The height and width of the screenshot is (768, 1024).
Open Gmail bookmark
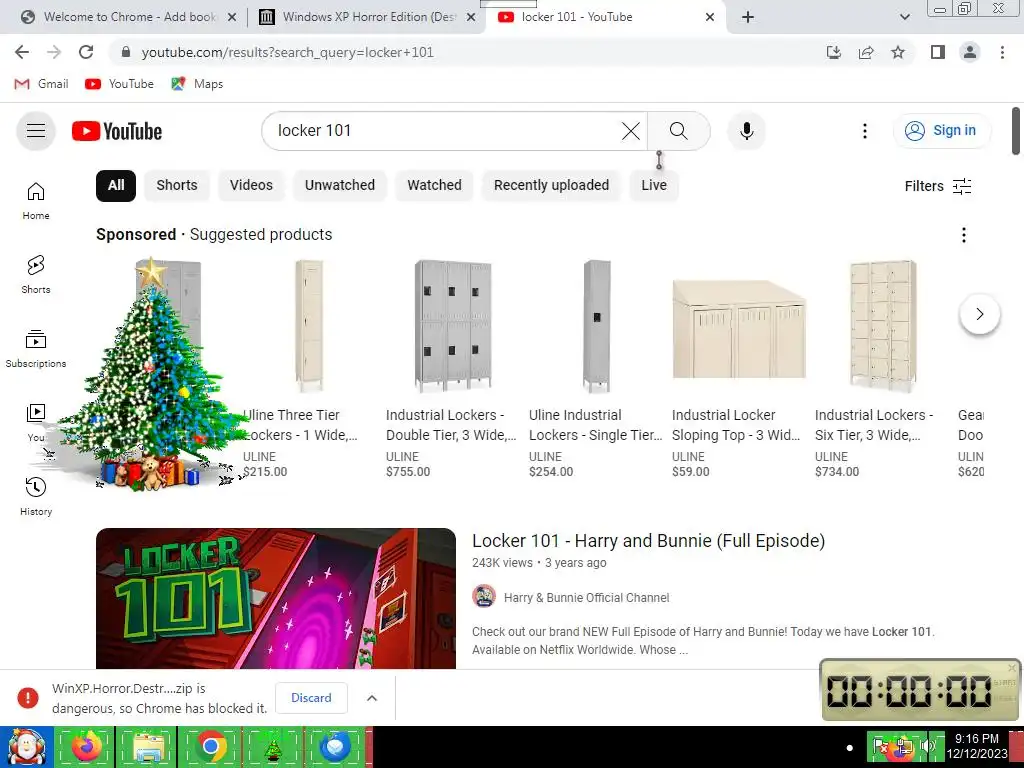pos(41,84)
